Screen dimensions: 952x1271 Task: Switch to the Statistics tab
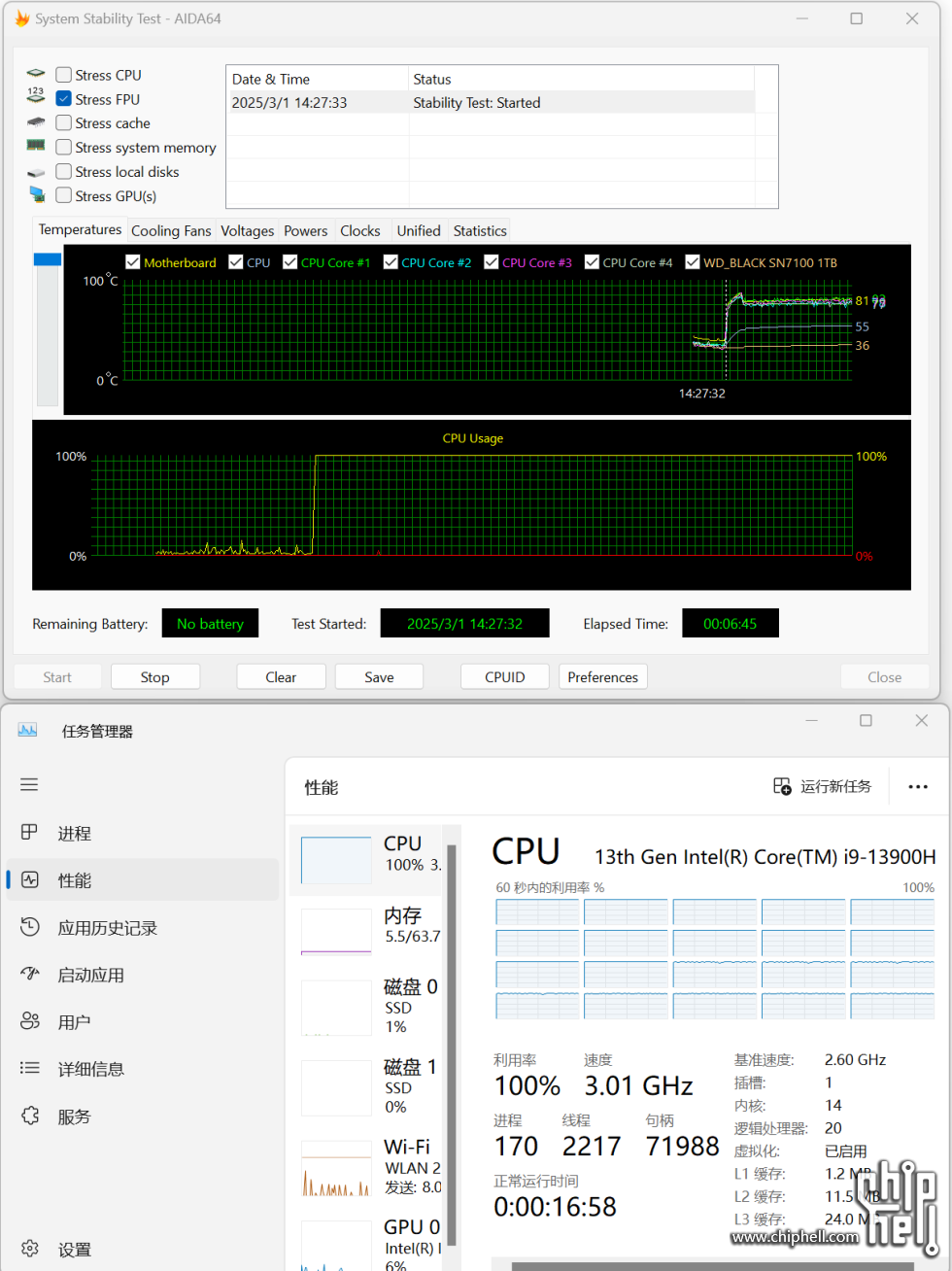point(480,231)
